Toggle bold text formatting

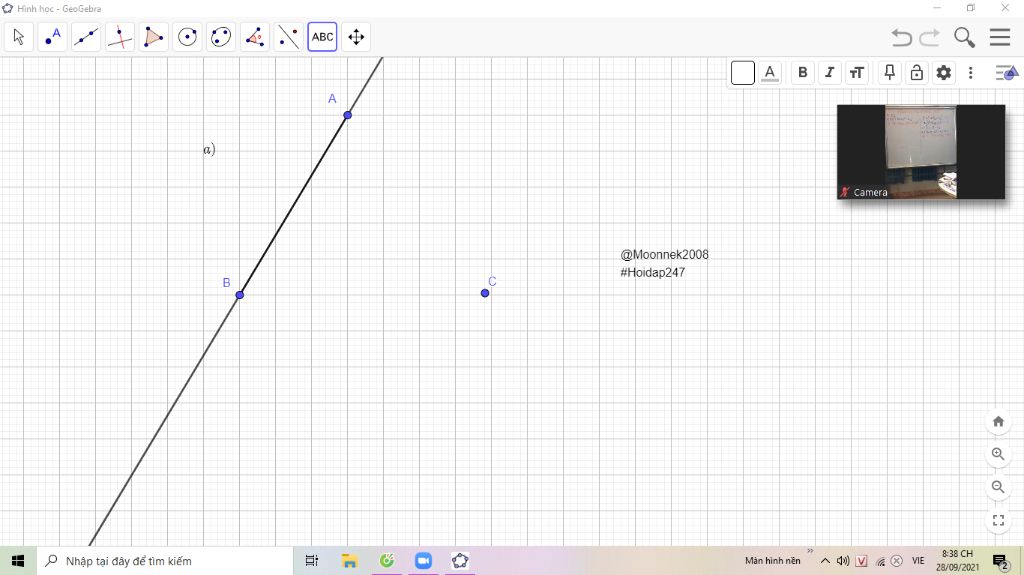coord(803,73)
